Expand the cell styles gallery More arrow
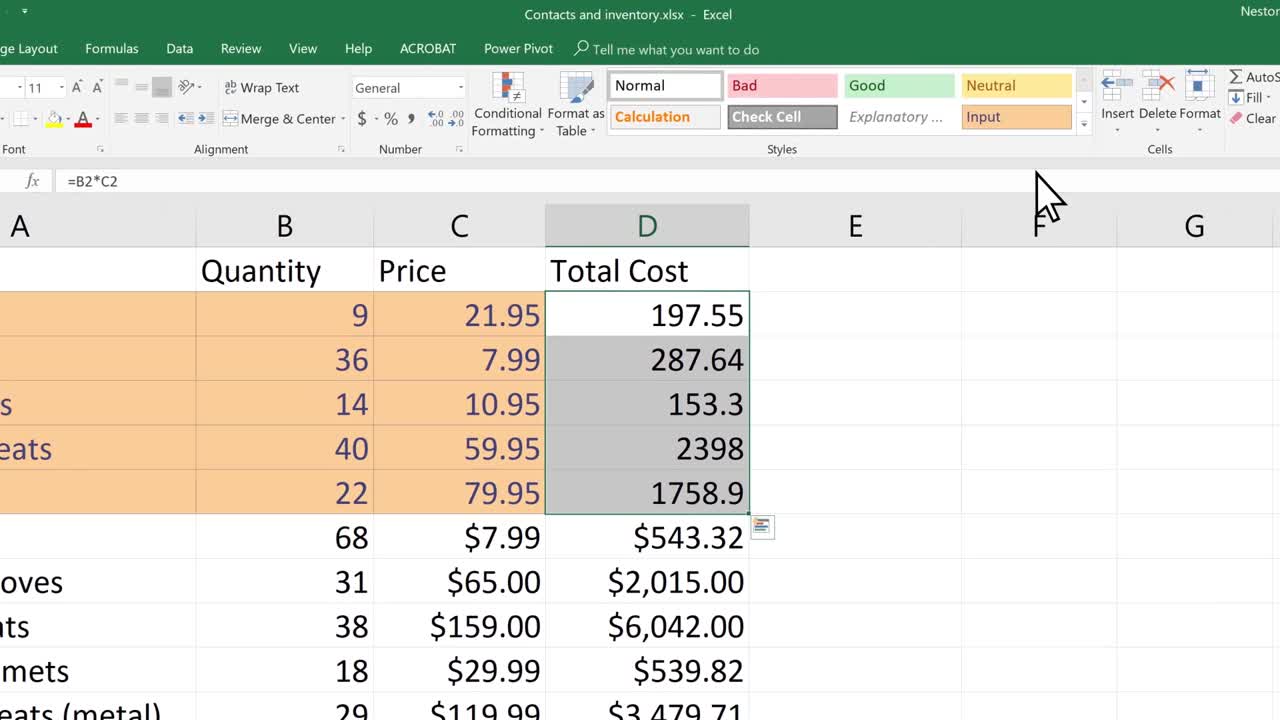The image size is (1280, 720). 1083,123
